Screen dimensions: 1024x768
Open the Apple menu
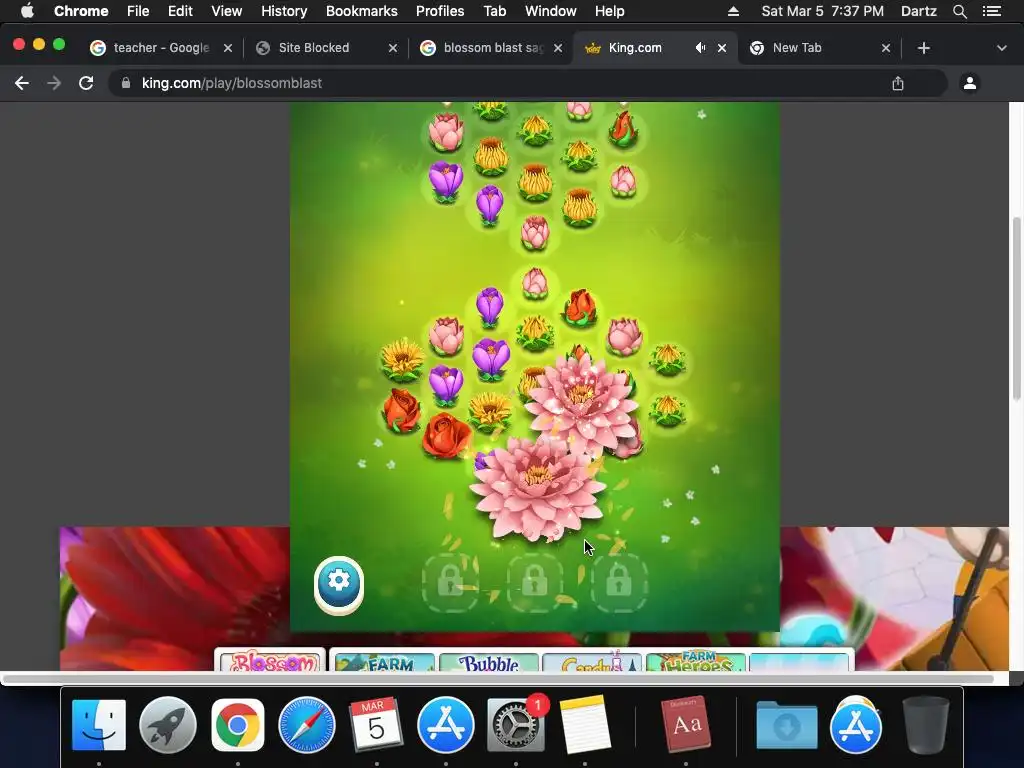point(27,11)
